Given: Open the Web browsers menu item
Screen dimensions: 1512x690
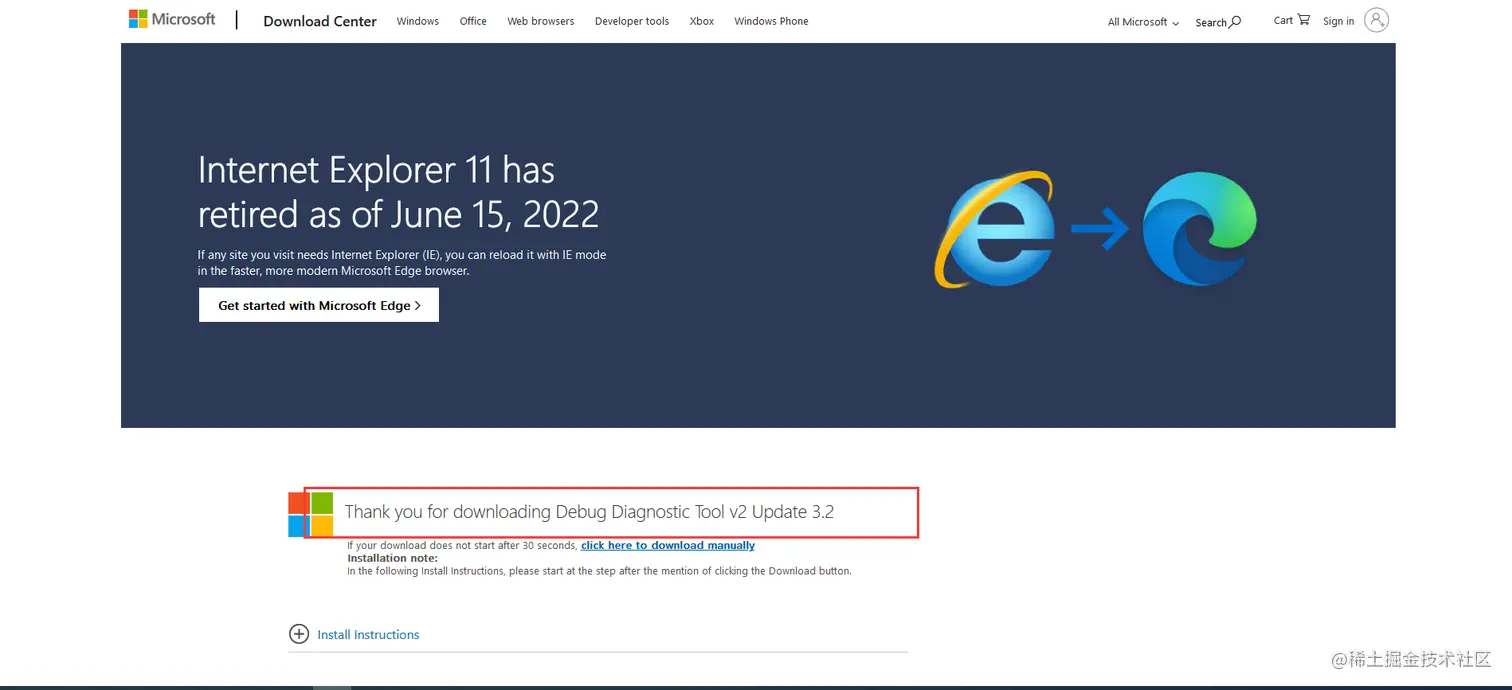Looking at the screenshot, I should tap(540, 21).
